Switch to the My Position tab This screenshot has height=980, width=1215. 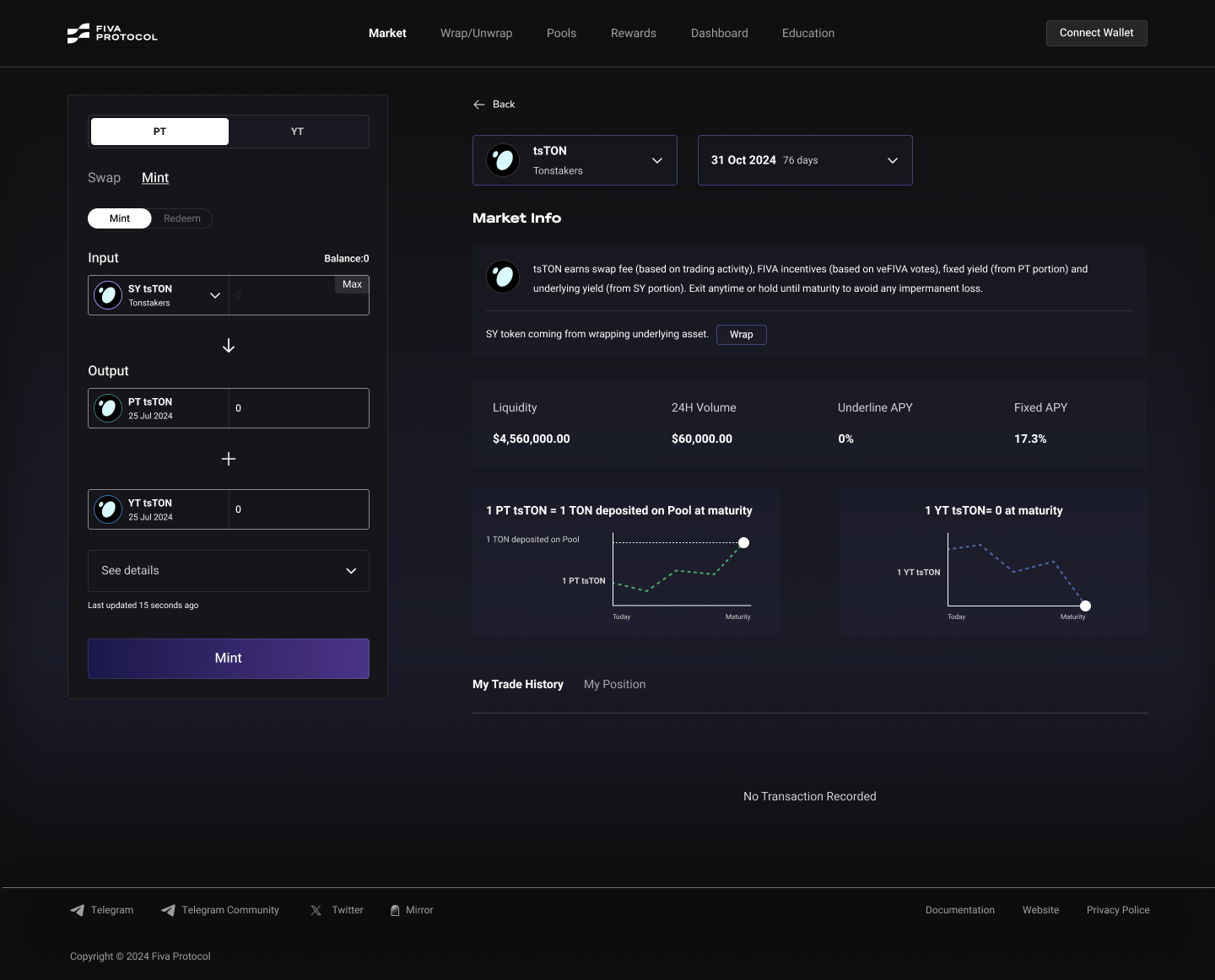pyautogui.click(x=614, y=684)
